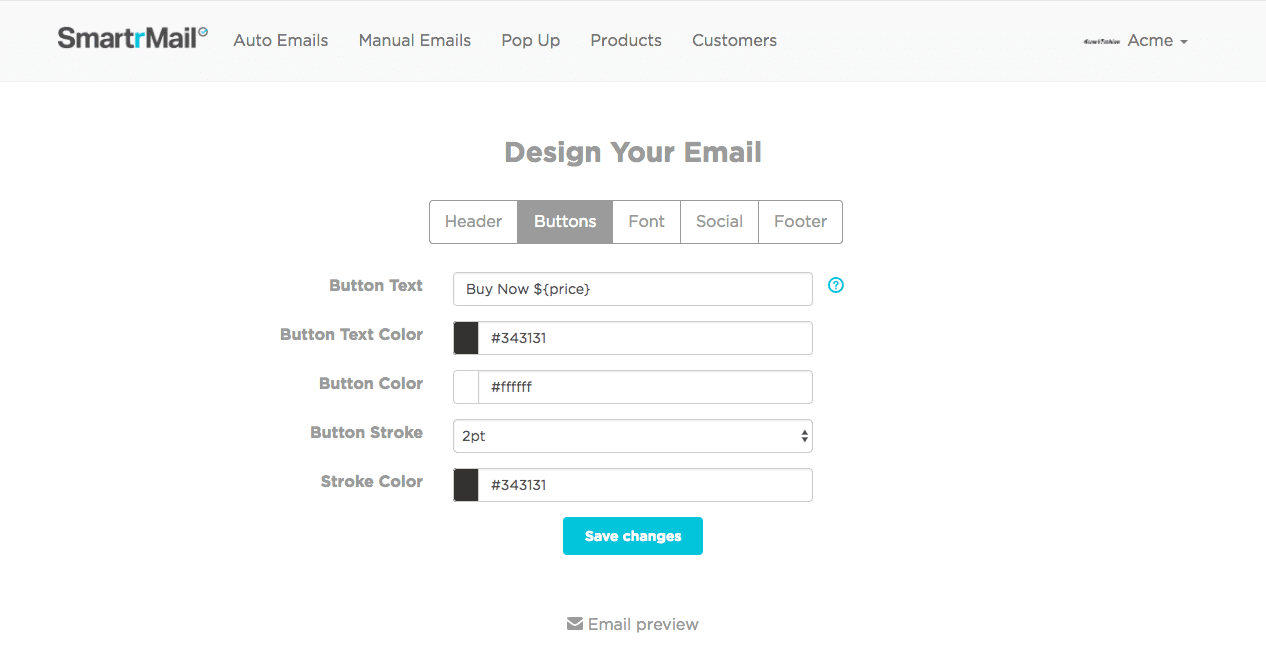The image size is (1266, 665).
Task: Switch to the Footer tab
Action: click(x=800, y=222)
